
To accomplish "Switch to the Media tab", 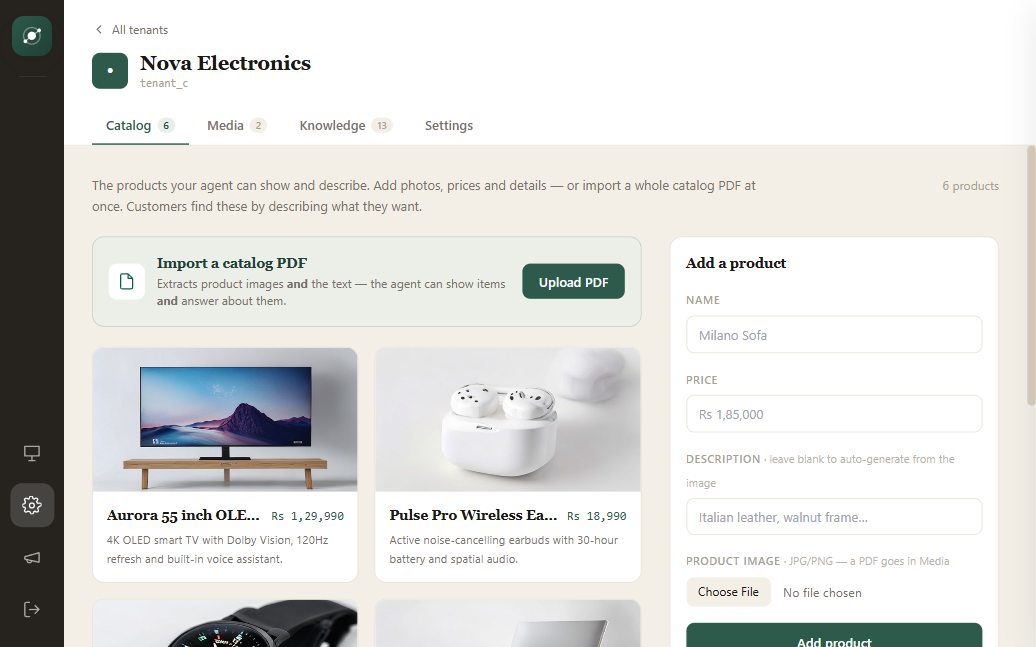I will pyautogui.click(x=236, y=126).
